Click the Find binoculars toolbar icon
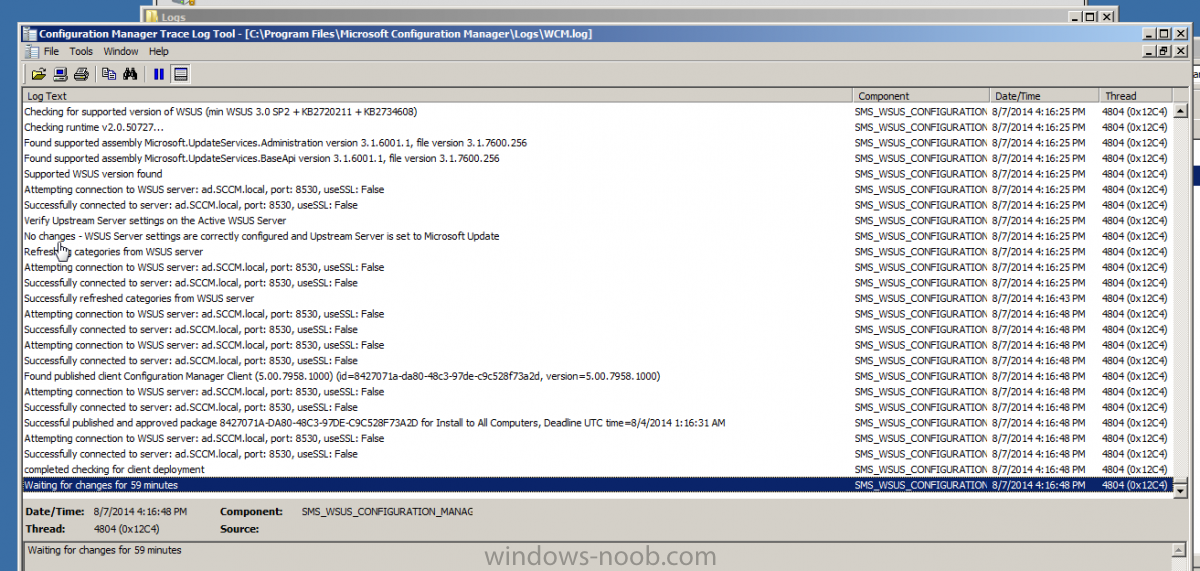1200x571 pixels. pyautogui.click(x=130, y=74)
